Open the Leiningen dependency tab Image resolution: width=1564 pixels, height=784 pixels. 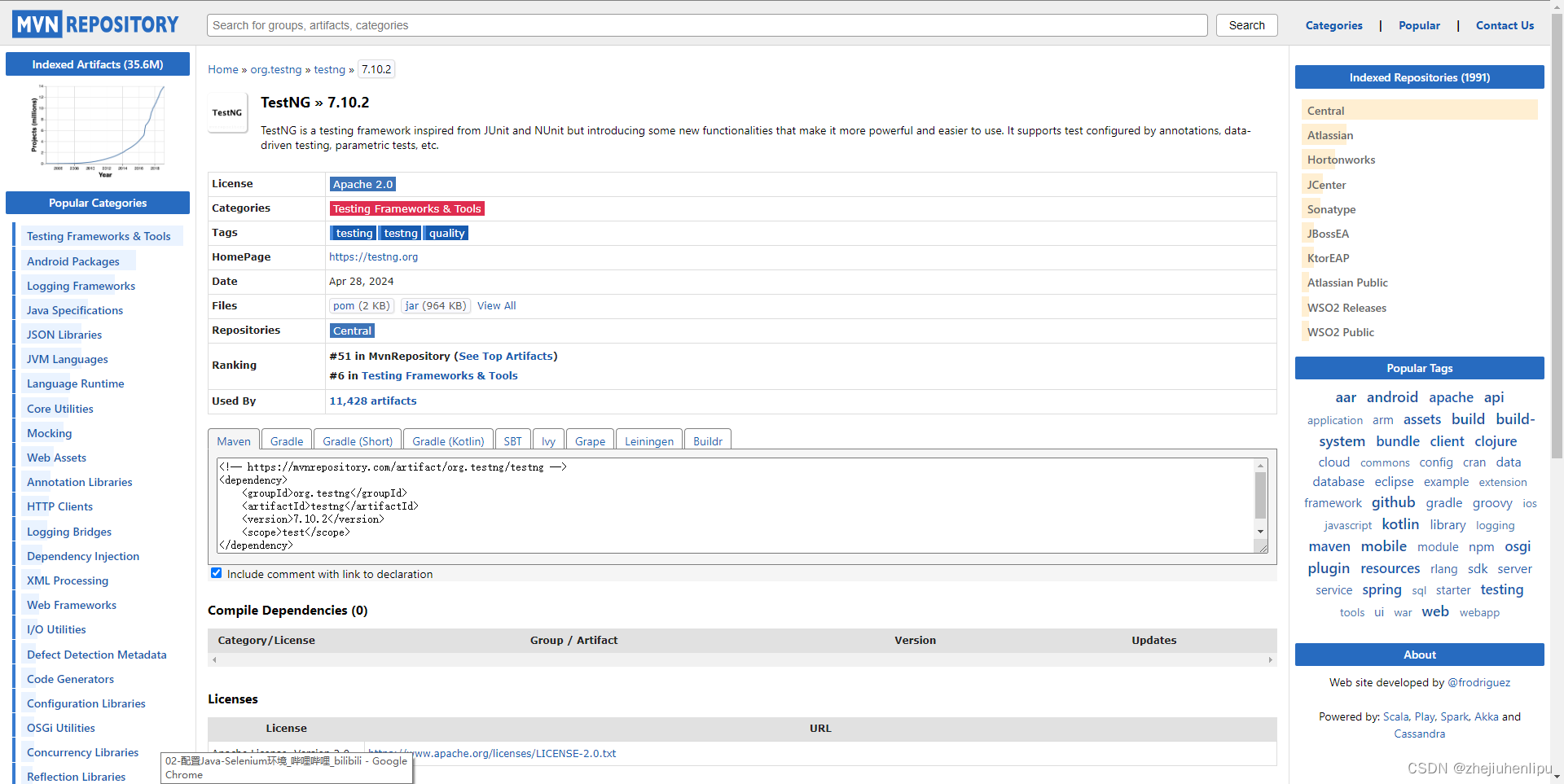[x=648, y=440]
